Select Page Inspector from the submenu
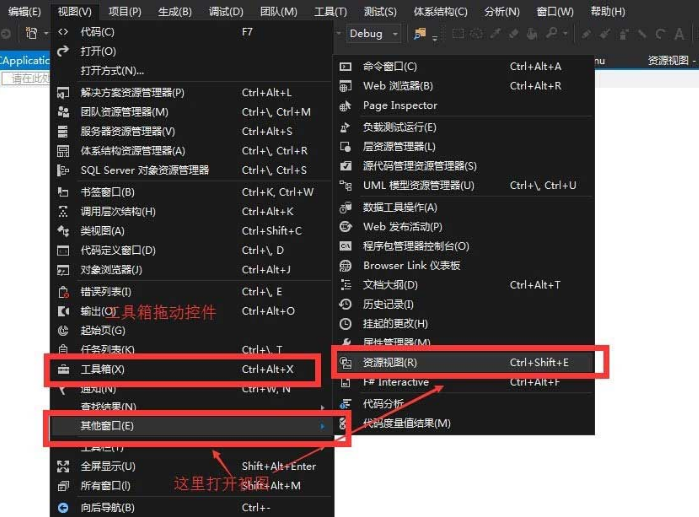699x517 pixels. point(400,106)
